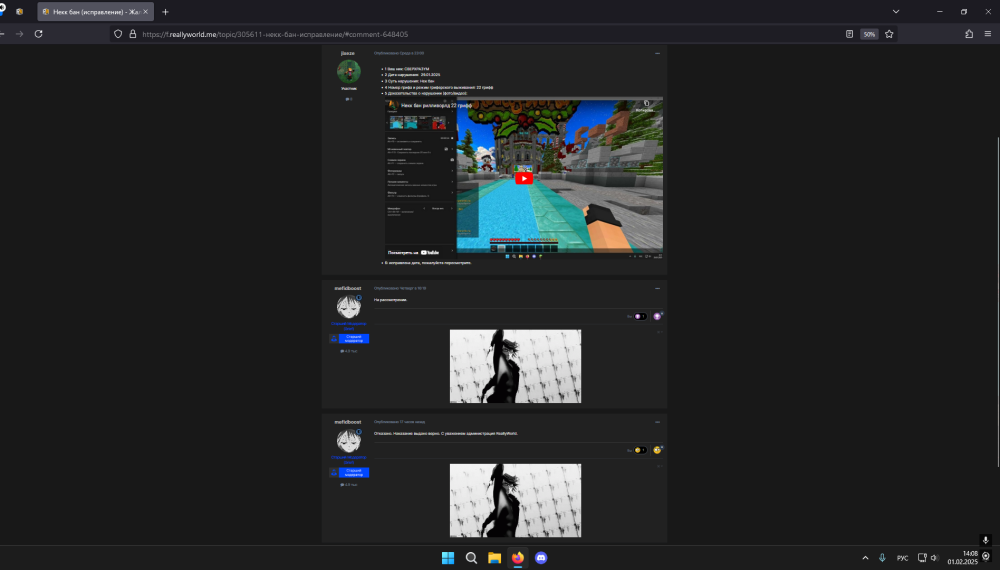
Task: Open the 'Опубликовано 17 часов назад' timestamp
Action: coord(399,422)
